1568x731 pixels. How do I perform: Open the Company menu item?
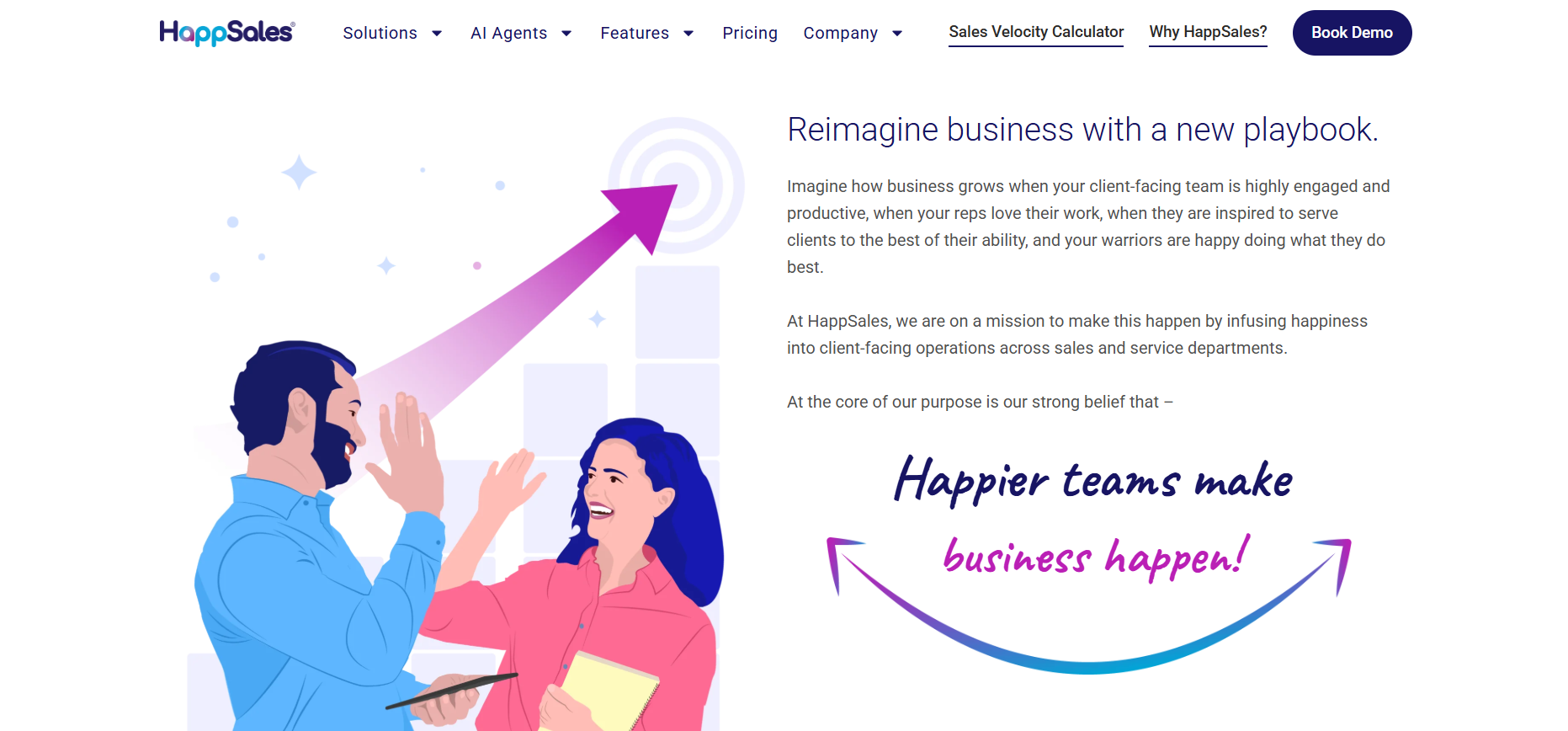click(841, 33)
